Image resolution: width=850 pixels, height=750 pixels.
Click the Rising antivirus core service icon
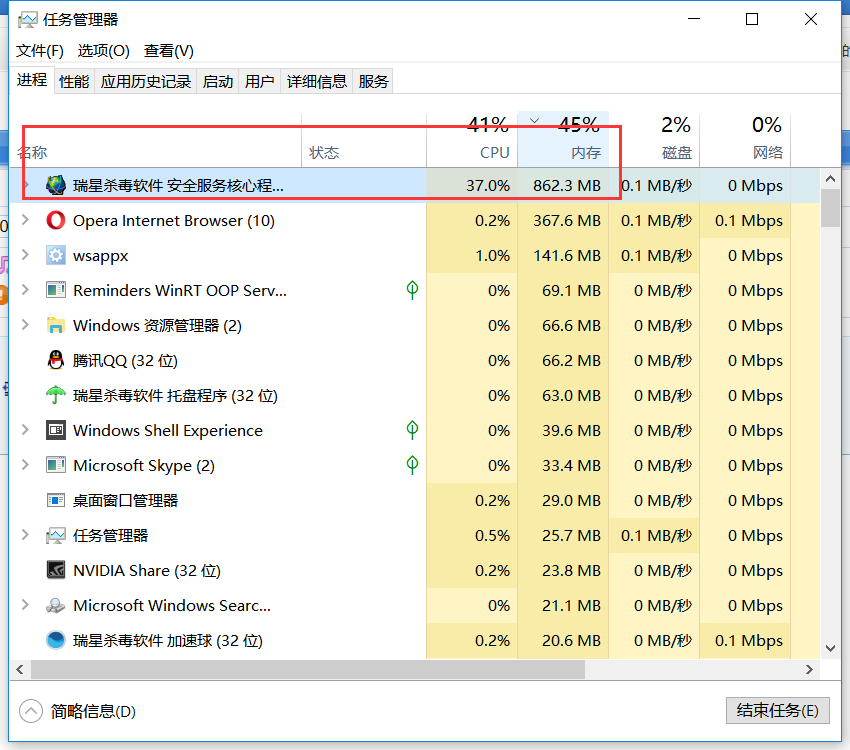point(56,185)
